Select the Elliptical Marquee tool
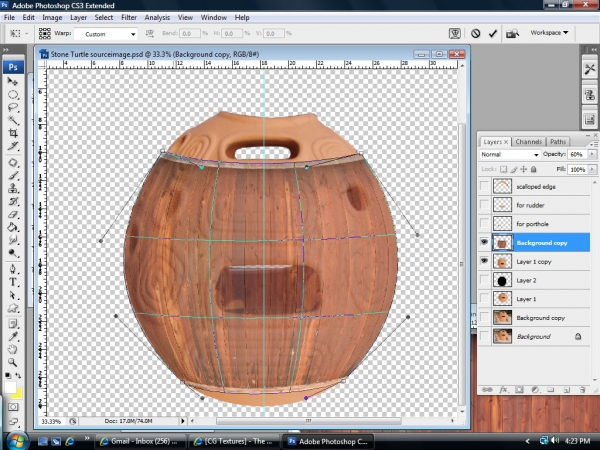Viewport: 600px width, 450px height. 13,95
